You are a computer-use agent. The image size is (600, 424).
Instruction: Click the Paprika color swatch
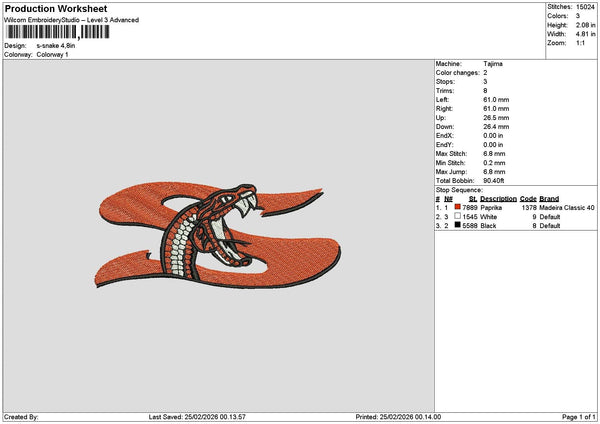point(458,207)
